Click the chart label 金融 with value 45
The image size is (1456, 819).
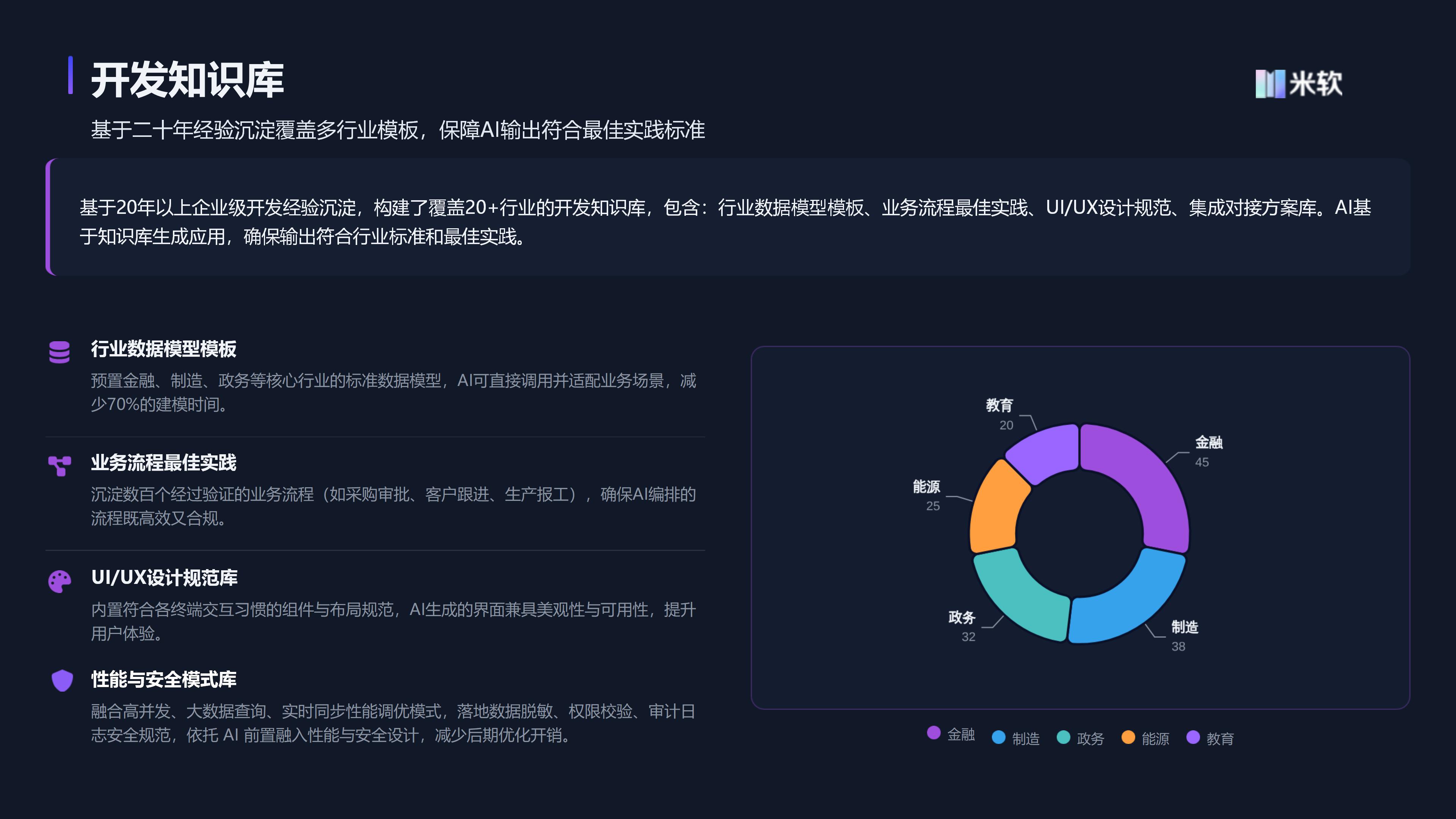pos(1208,451)
